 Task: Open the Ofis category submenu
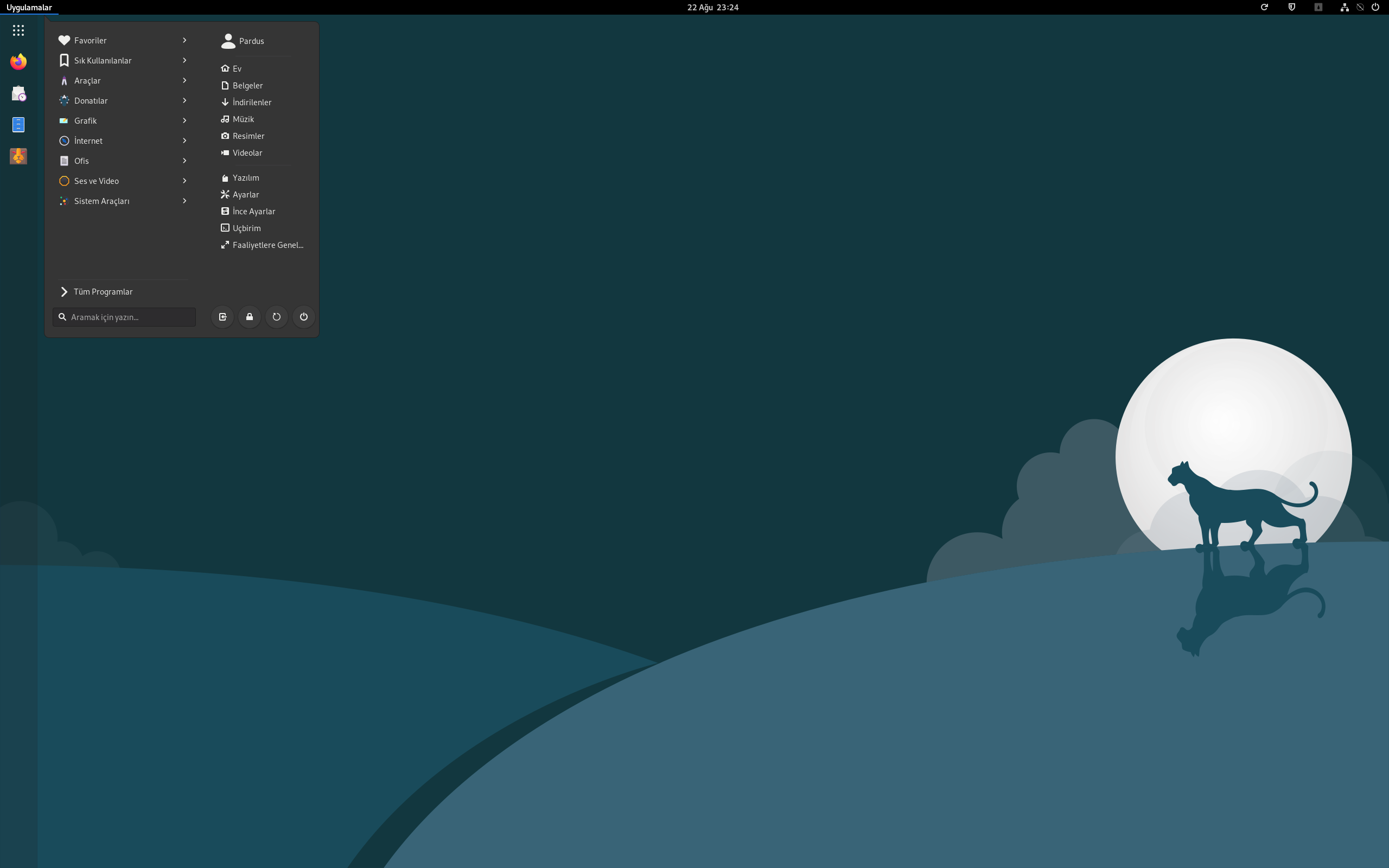point(123,161)
